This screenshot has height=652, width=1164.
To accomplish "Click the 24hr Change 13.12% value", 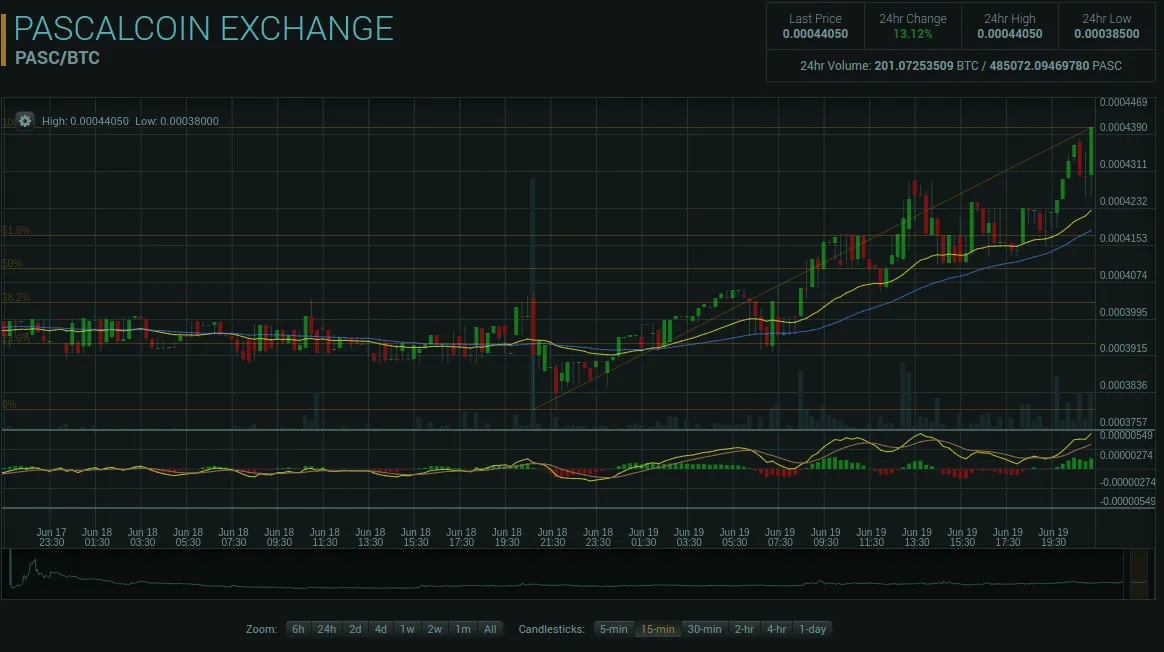I will (912, 34).
